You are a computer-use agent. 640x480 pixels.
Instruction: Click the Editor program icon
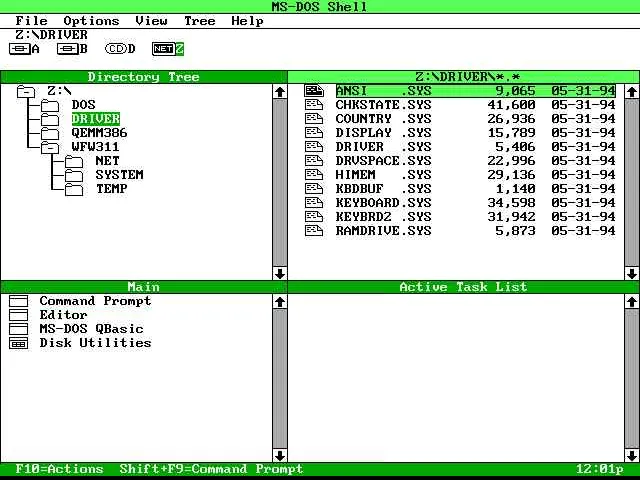(18, 315)
